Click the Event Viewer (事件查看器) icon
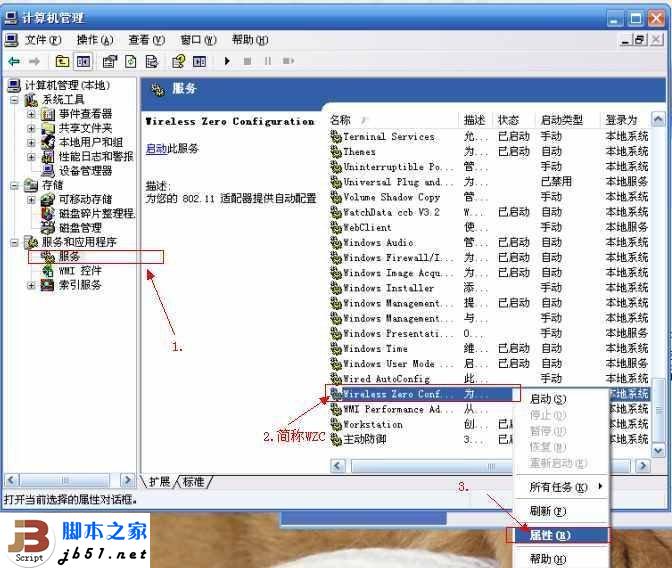This screenshot has height=568, width=672. click(48, 114)
